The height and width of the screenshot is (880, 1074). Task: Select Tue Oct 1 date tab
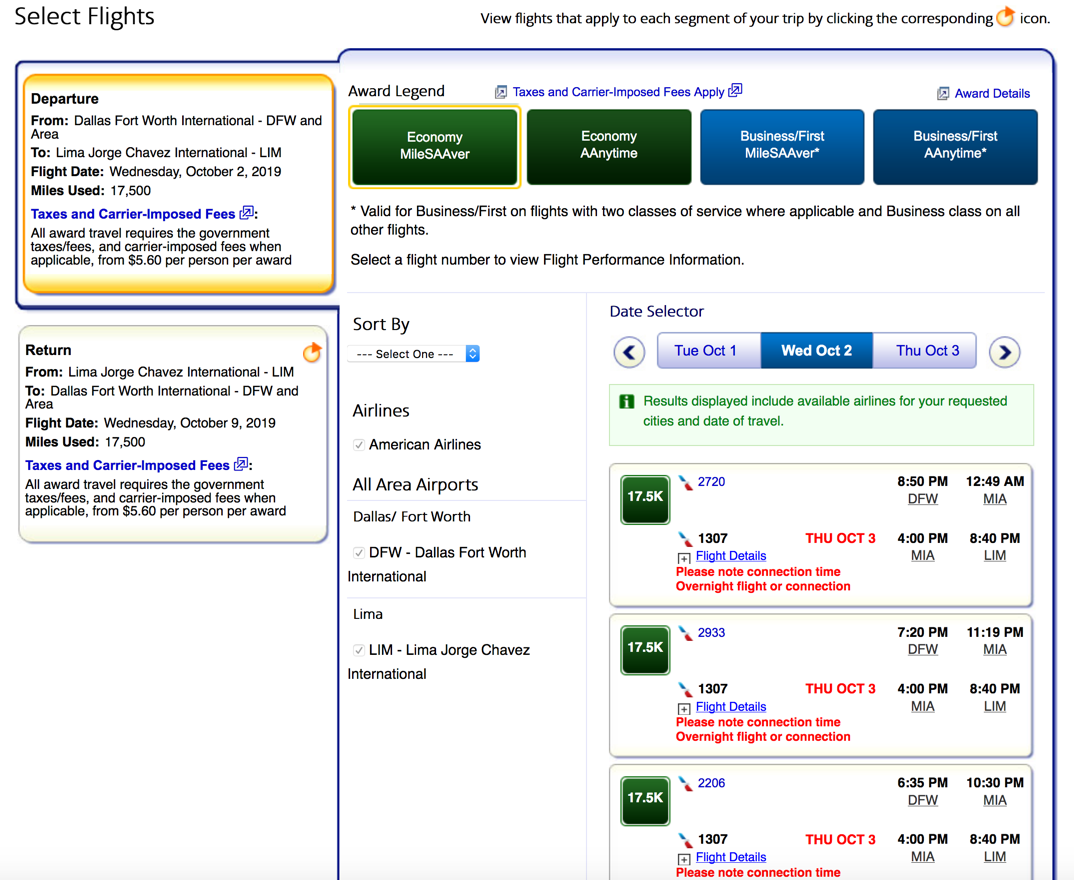click(709, 351)
